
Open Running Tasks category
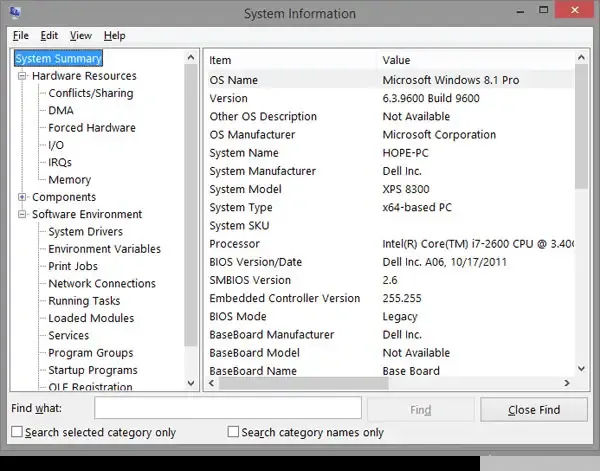(x=84, y=301)
